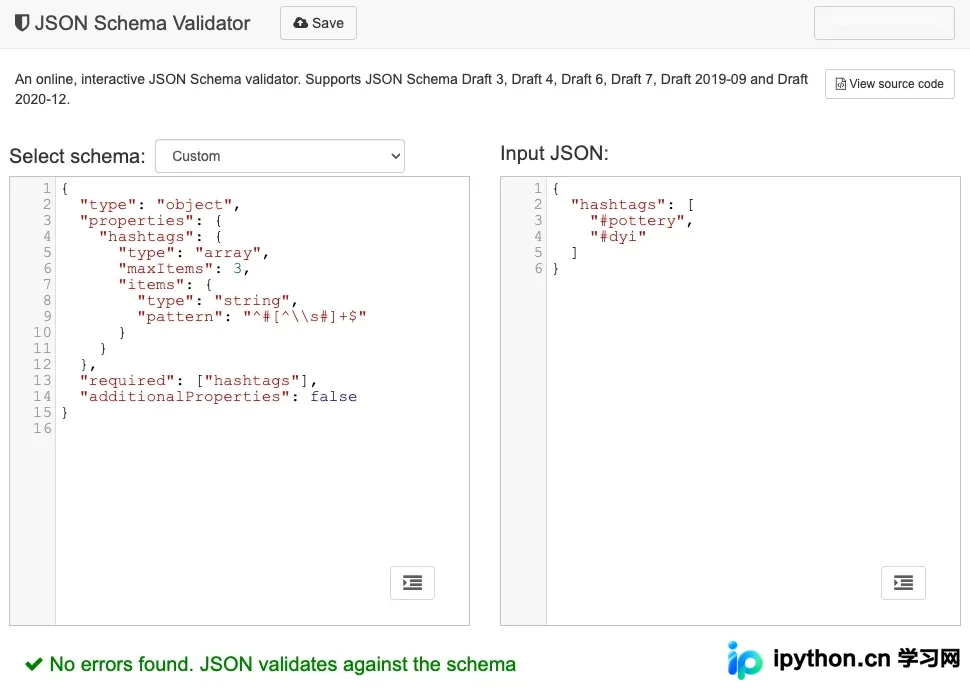Click the "required": ["hashtags"] line
Viewport: 970px width, 691px height.
(x=198, y=381)
